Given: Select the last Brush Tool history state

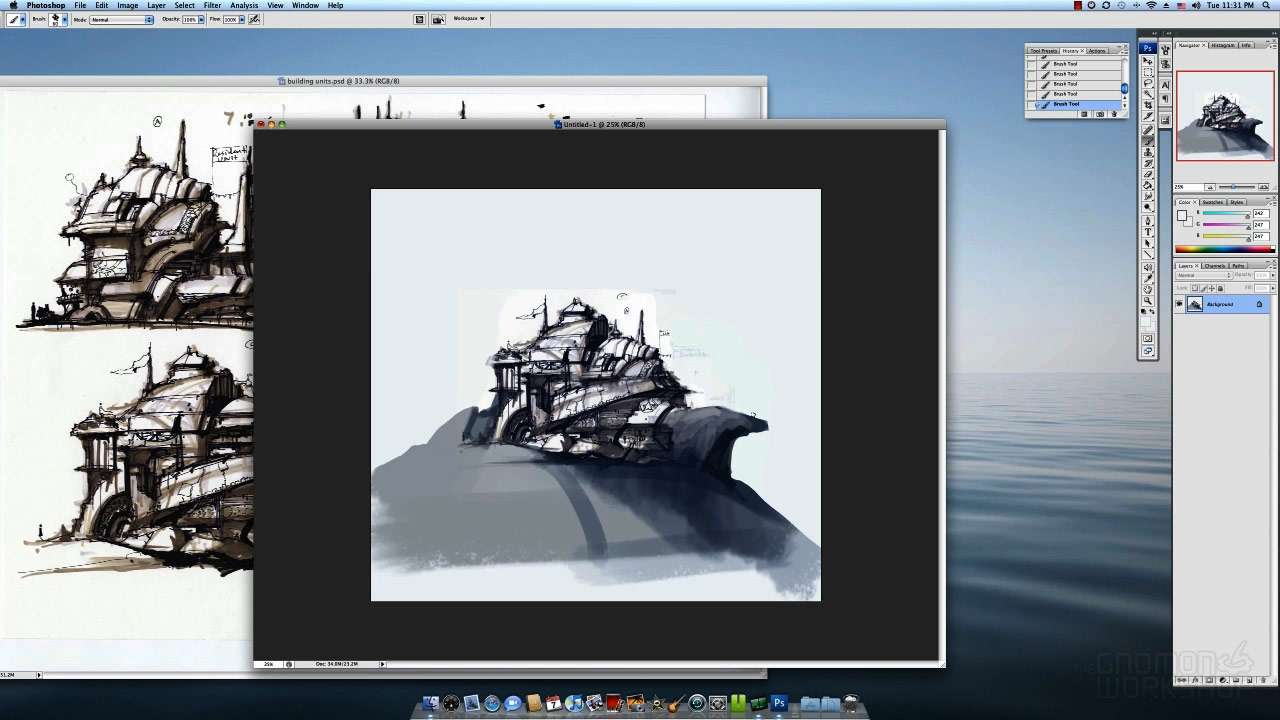Looking at the screenshot, I should (x=1066, y=104).
